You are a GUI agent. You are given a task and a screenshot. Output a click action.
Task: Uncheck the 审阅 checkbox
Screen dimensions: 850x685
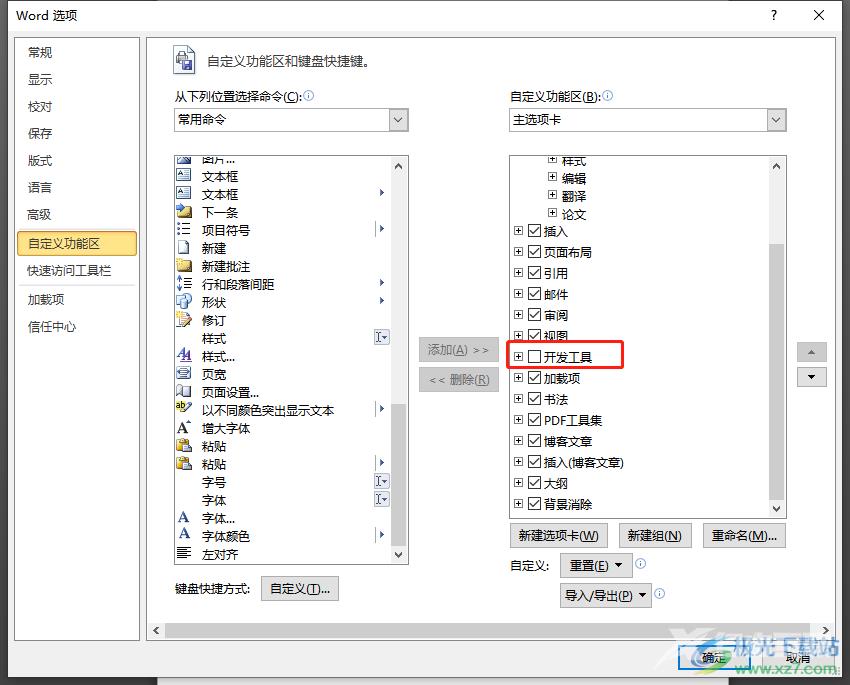535,314
